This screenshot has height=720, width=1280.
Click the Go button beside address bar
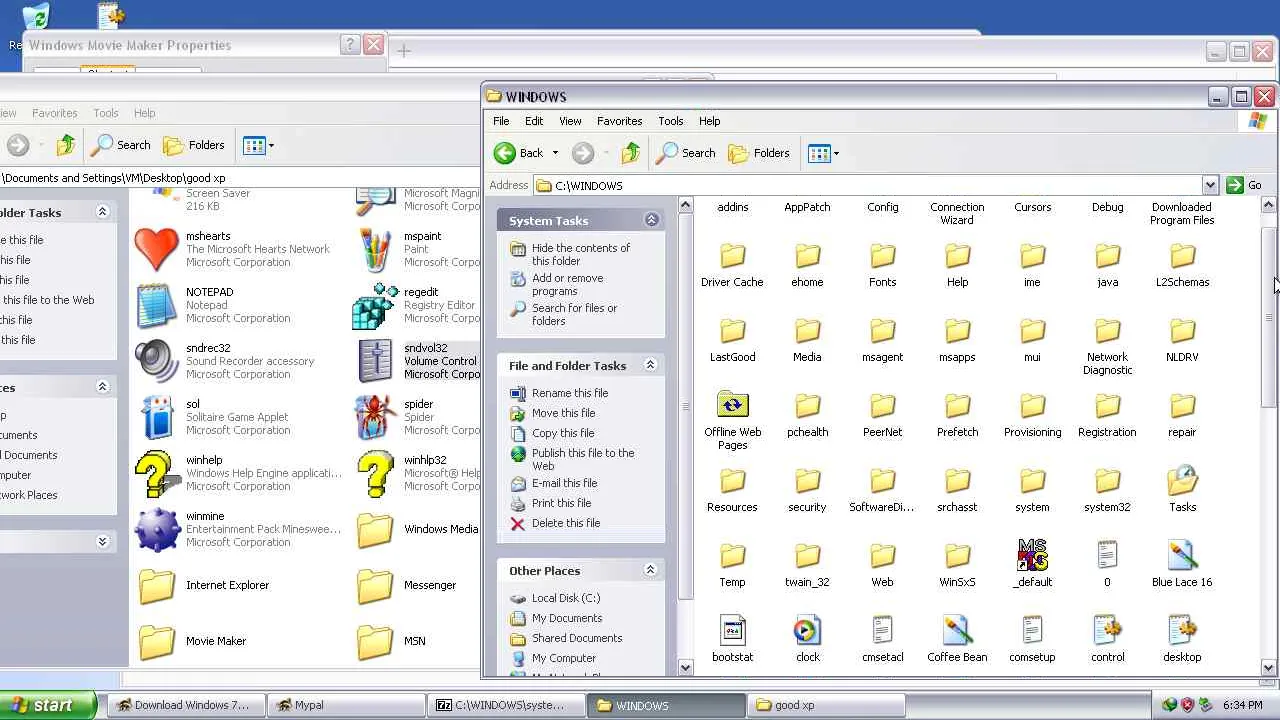pyautogui.click(x=1245, y=185)
